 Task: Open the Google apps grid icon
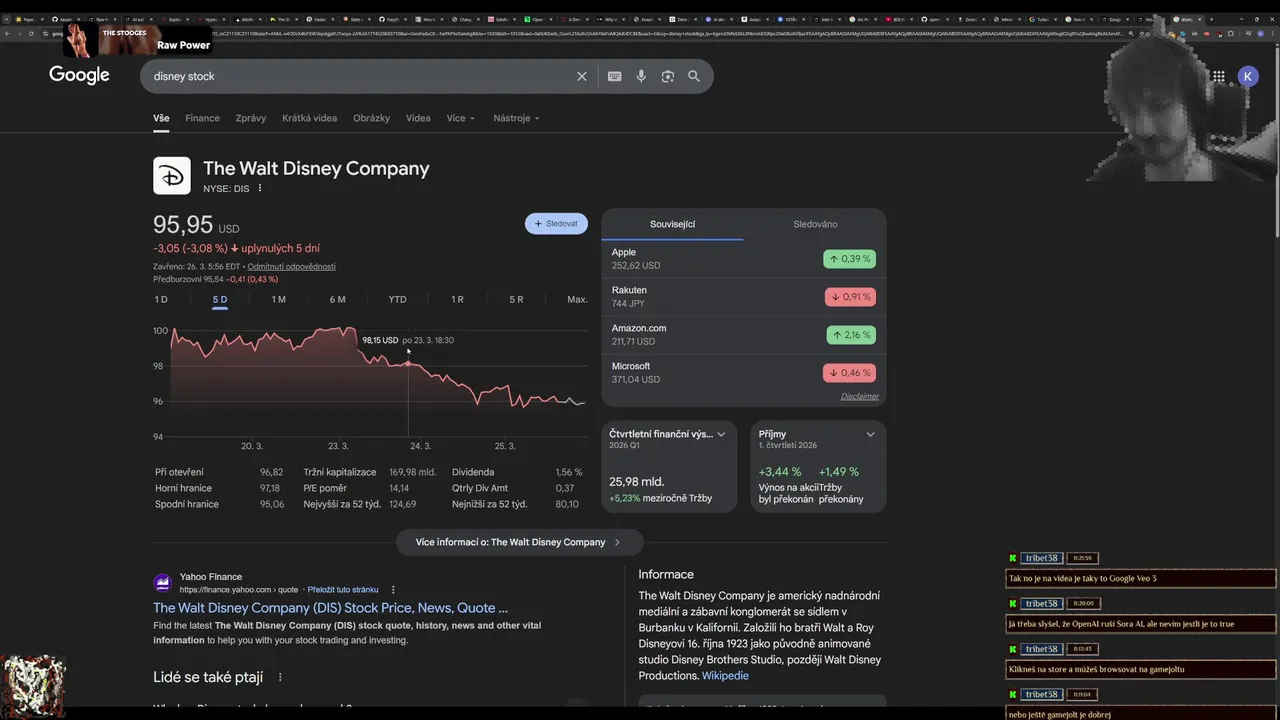(1218, 76)
